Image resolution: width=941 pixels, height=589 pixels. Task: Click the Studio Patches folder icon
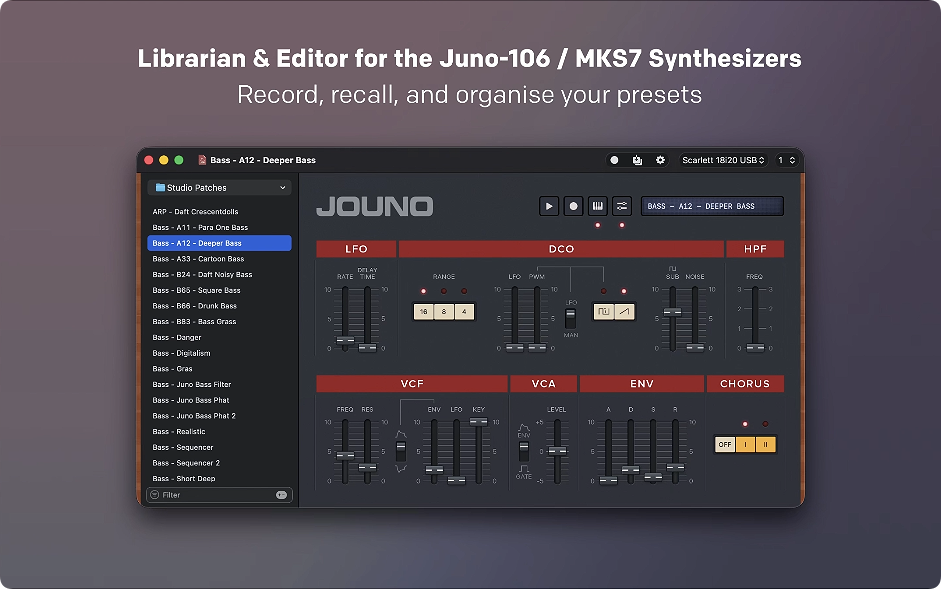pyautogui.click(x=162, y=187)
